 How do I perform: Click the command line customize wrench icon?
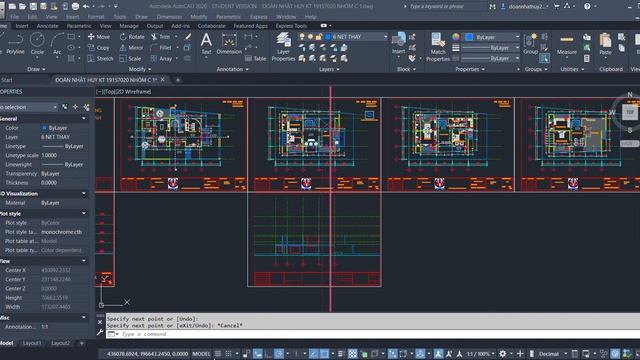coord(100,333)
